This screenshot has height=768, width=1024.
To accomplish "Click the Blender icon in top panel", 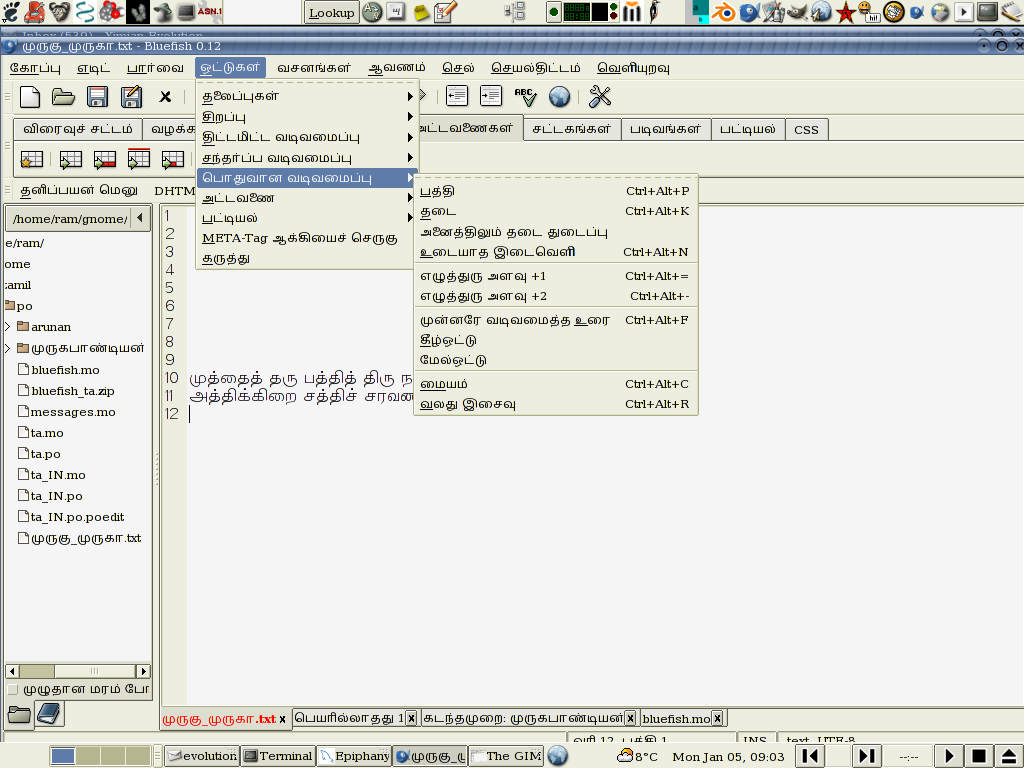I will coord(723,11).
